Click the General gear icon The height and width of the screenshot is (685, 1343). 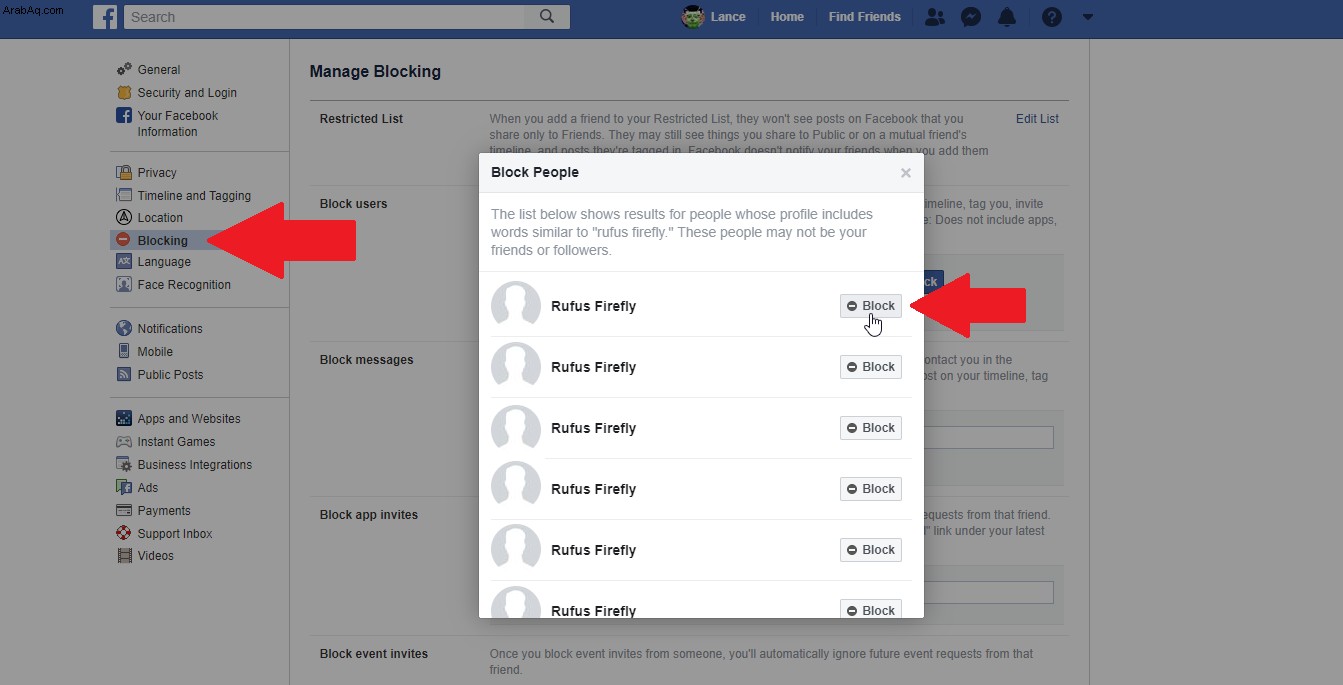click(x=124, y=70)
